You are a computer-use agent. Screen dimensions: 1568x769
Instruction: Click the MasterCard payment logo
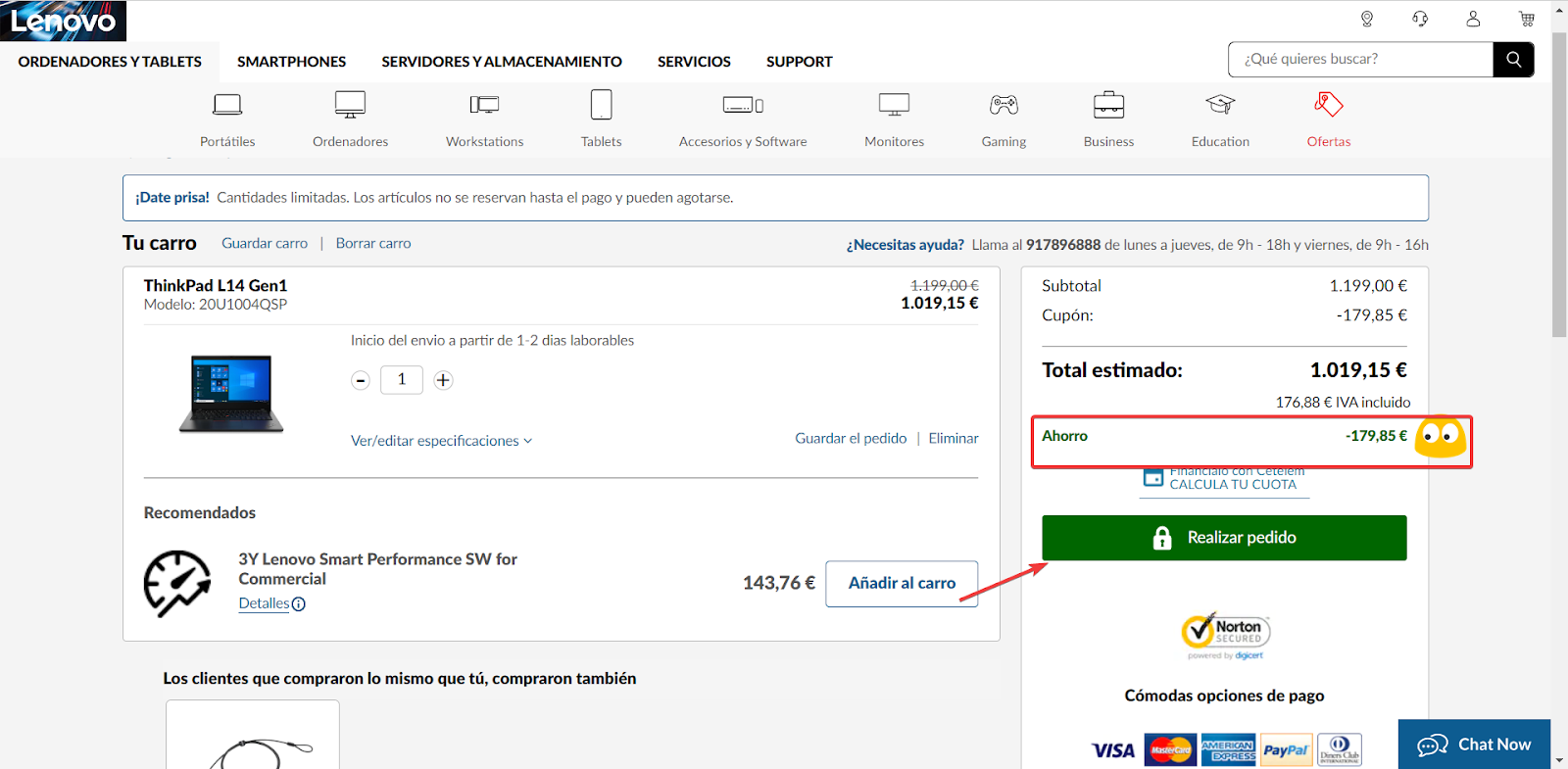[1170, 750]
